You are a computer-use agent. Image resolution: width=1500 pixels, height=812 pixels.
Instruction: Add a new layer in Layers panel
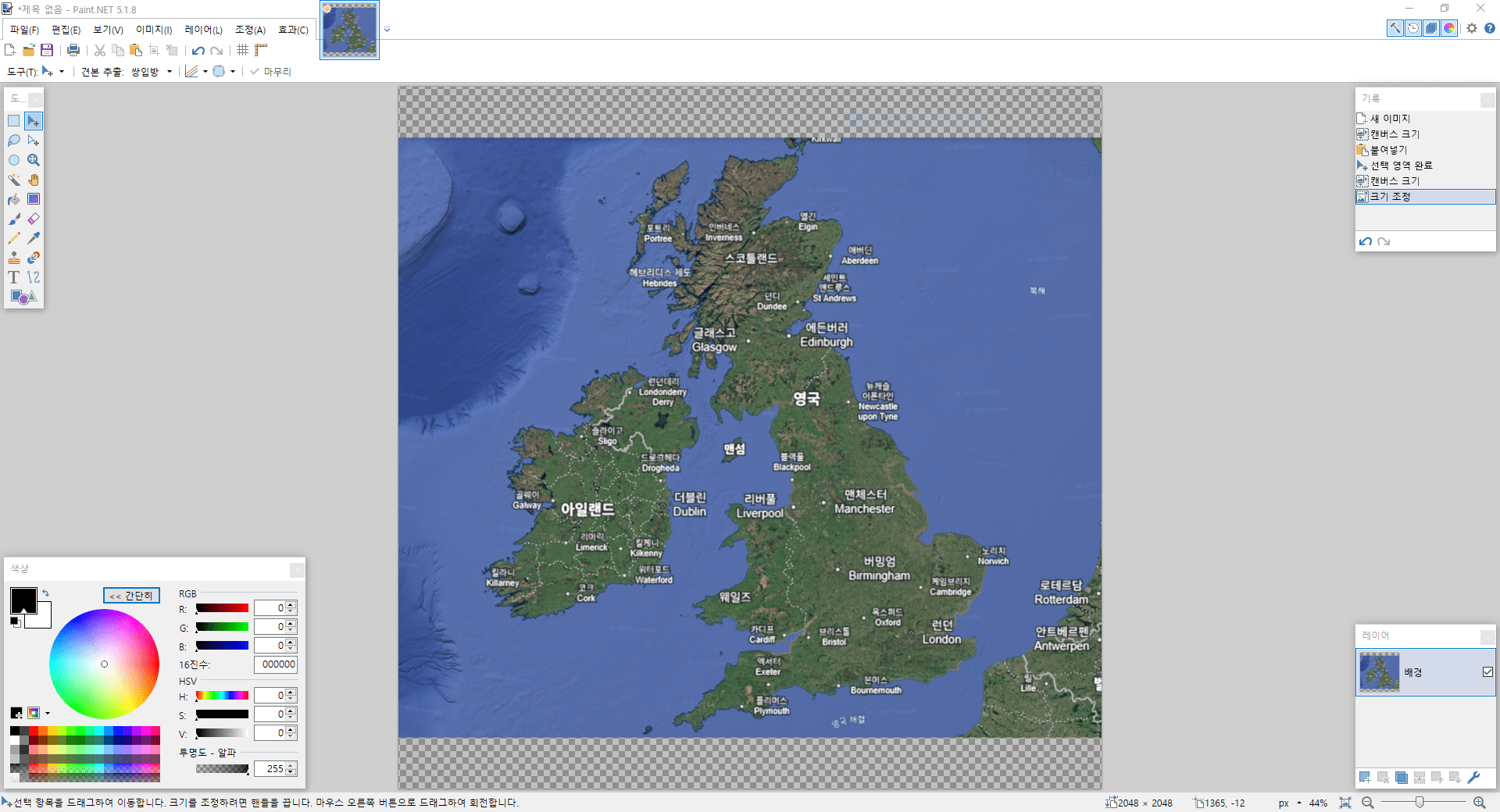[1365, 778]
